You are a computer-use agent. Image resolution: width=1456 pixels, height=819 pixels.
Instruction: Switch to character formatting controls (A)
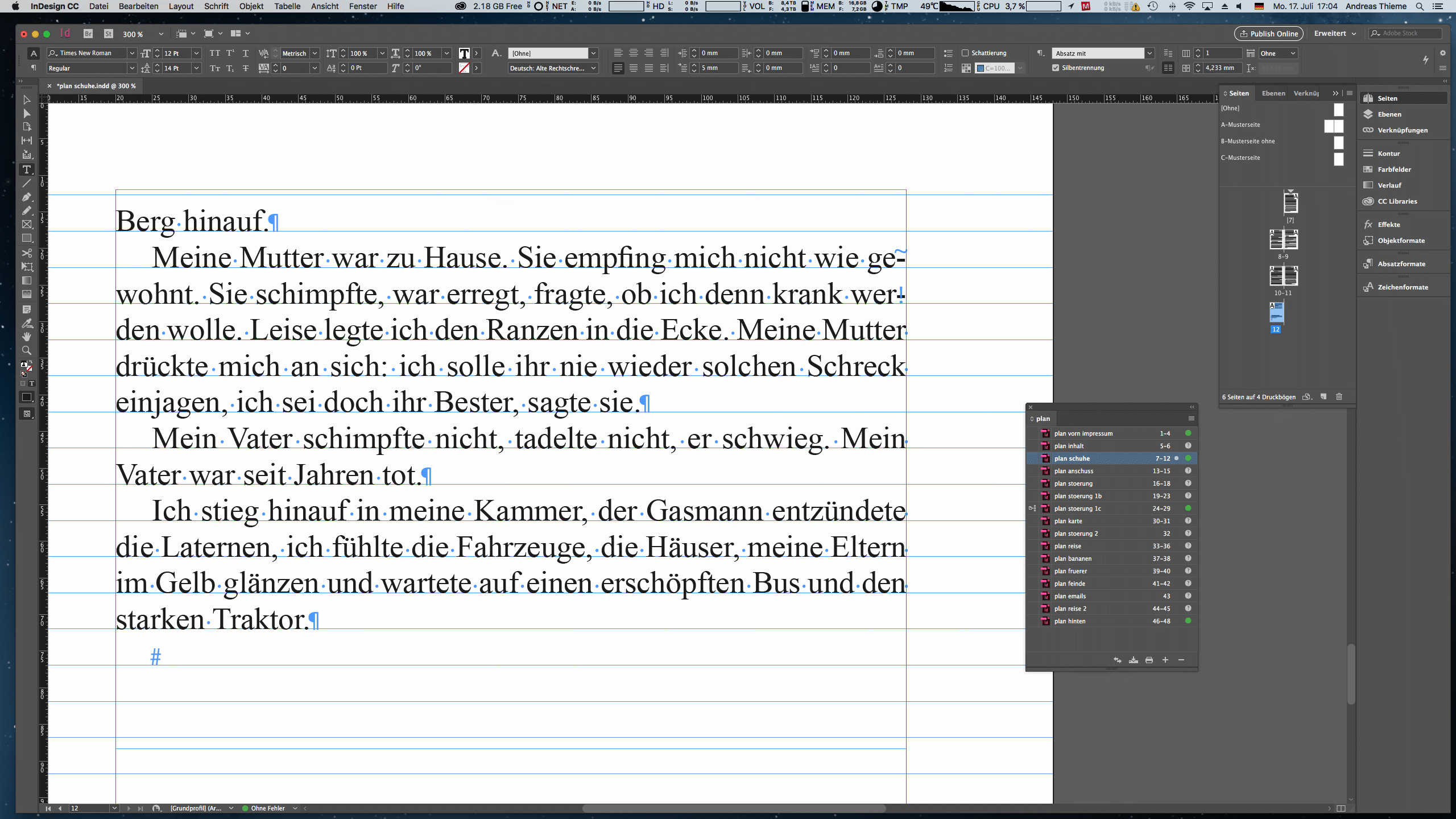34,53
